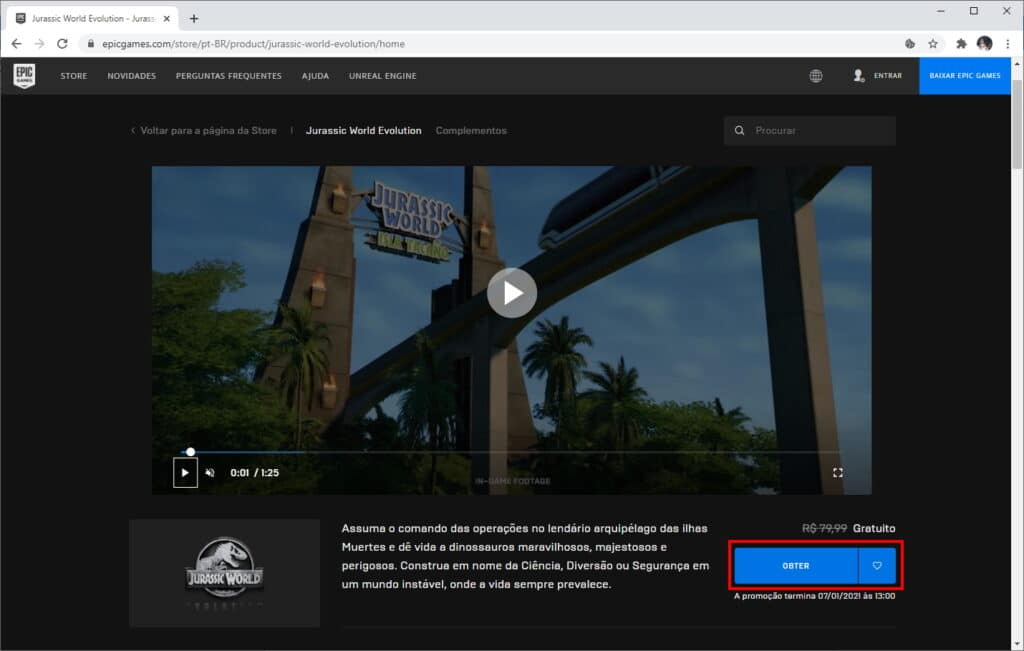The image size is (1024, 651).
Task: Click the browser address bar URL
Action: [253, 44]
